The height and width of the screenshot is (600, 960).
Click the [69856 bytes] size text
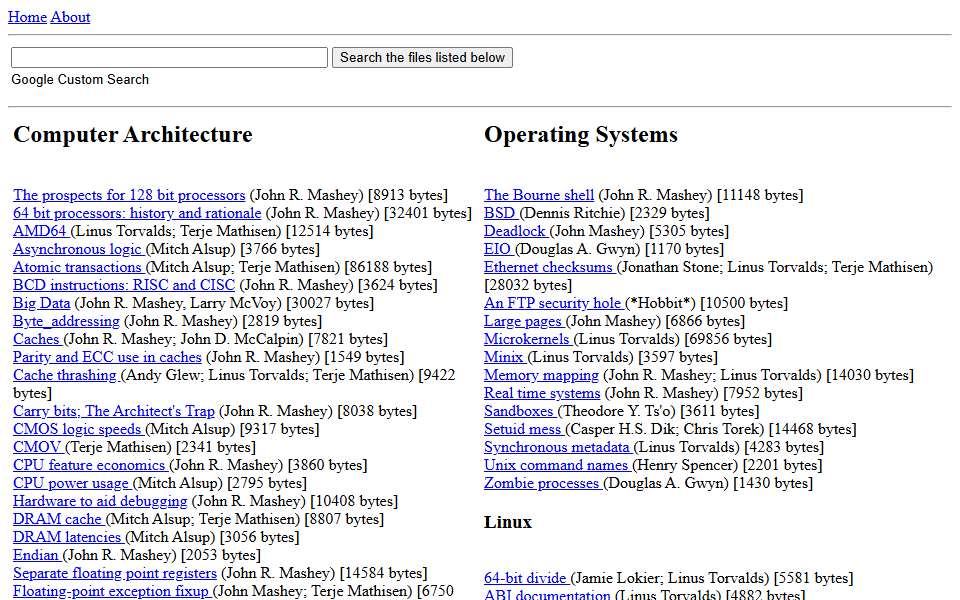point(728,339)
